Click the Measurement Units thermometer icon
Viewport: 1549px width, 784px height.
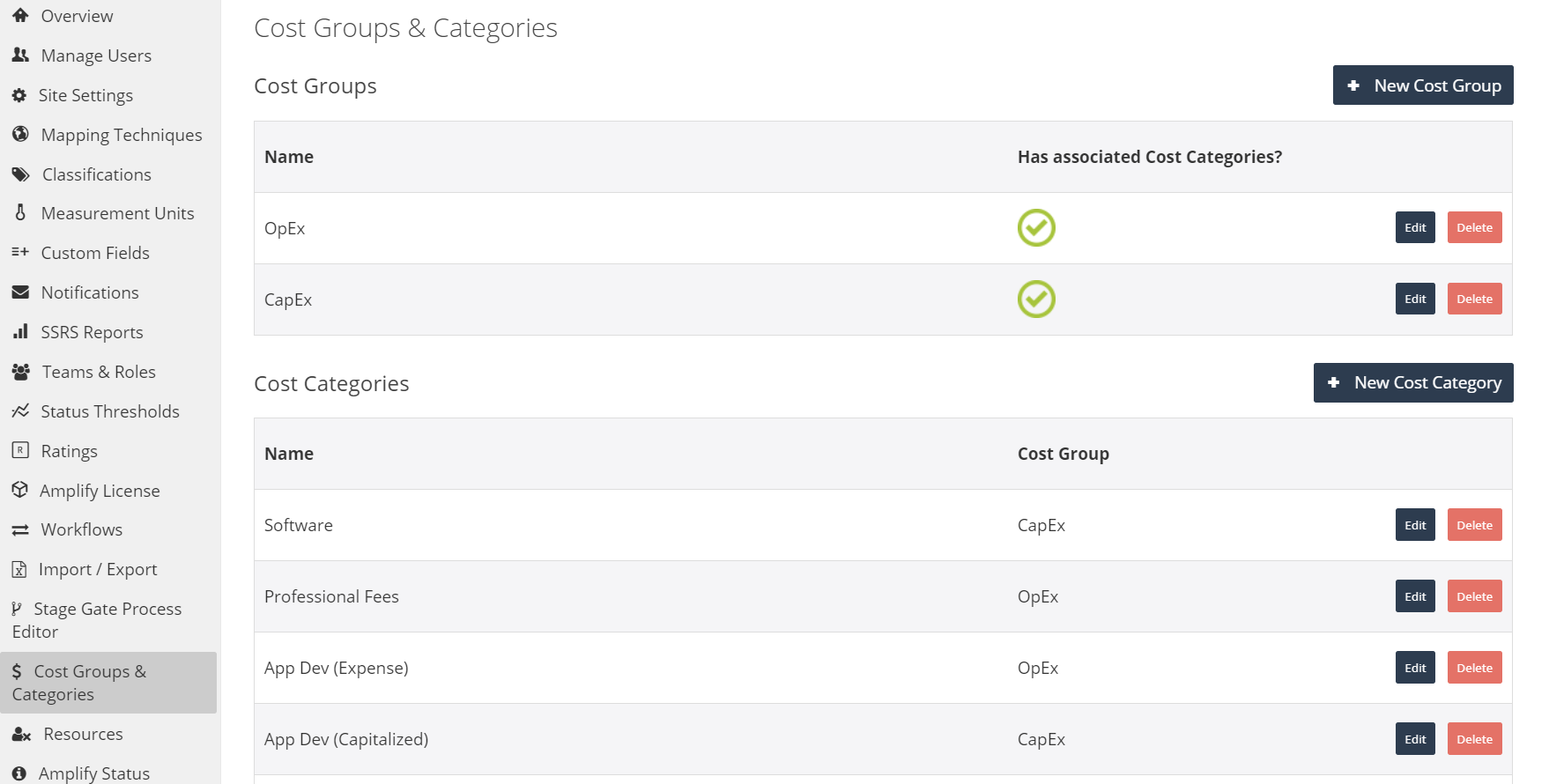click(20, 213)
